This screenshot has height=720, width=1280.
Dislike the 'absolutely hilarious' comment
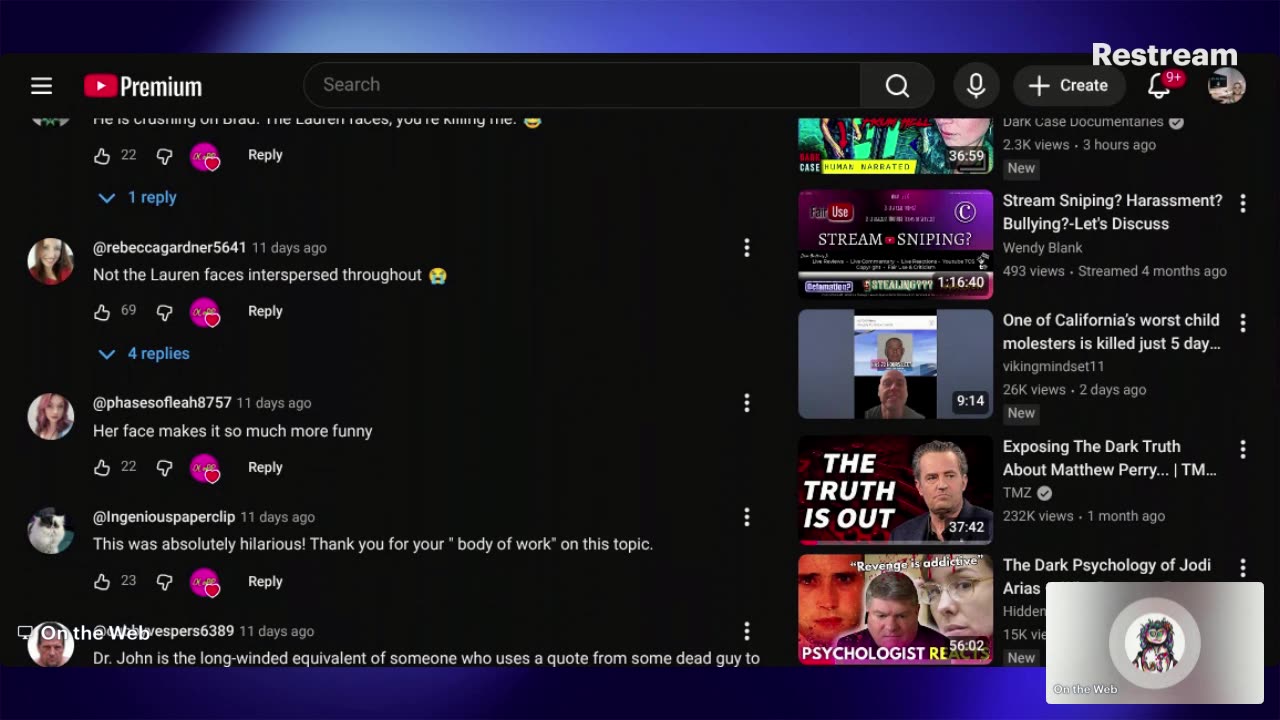165,582
